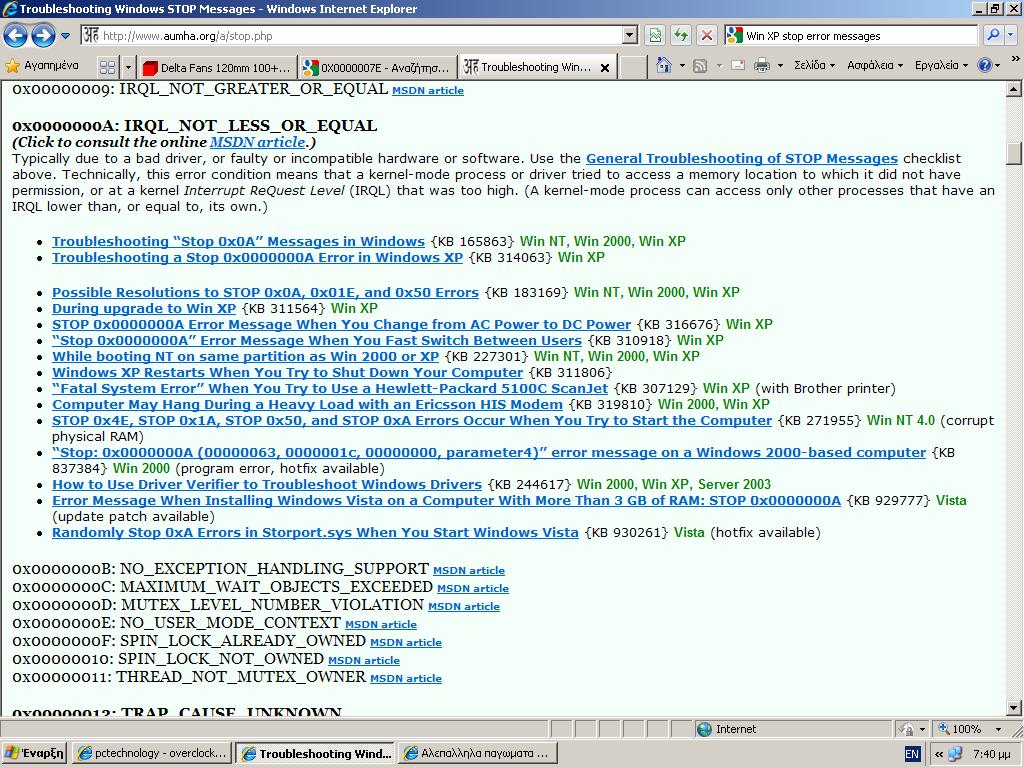Click the Print icon
This screenshot has height=768, width=1024.
[761, 65]
